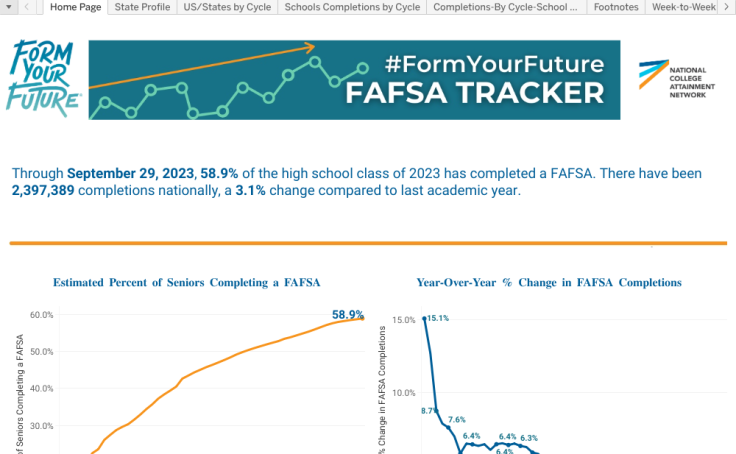Click the Year-Over-Year % Change chart title
736x454 pixels.
tap(549, 283)
